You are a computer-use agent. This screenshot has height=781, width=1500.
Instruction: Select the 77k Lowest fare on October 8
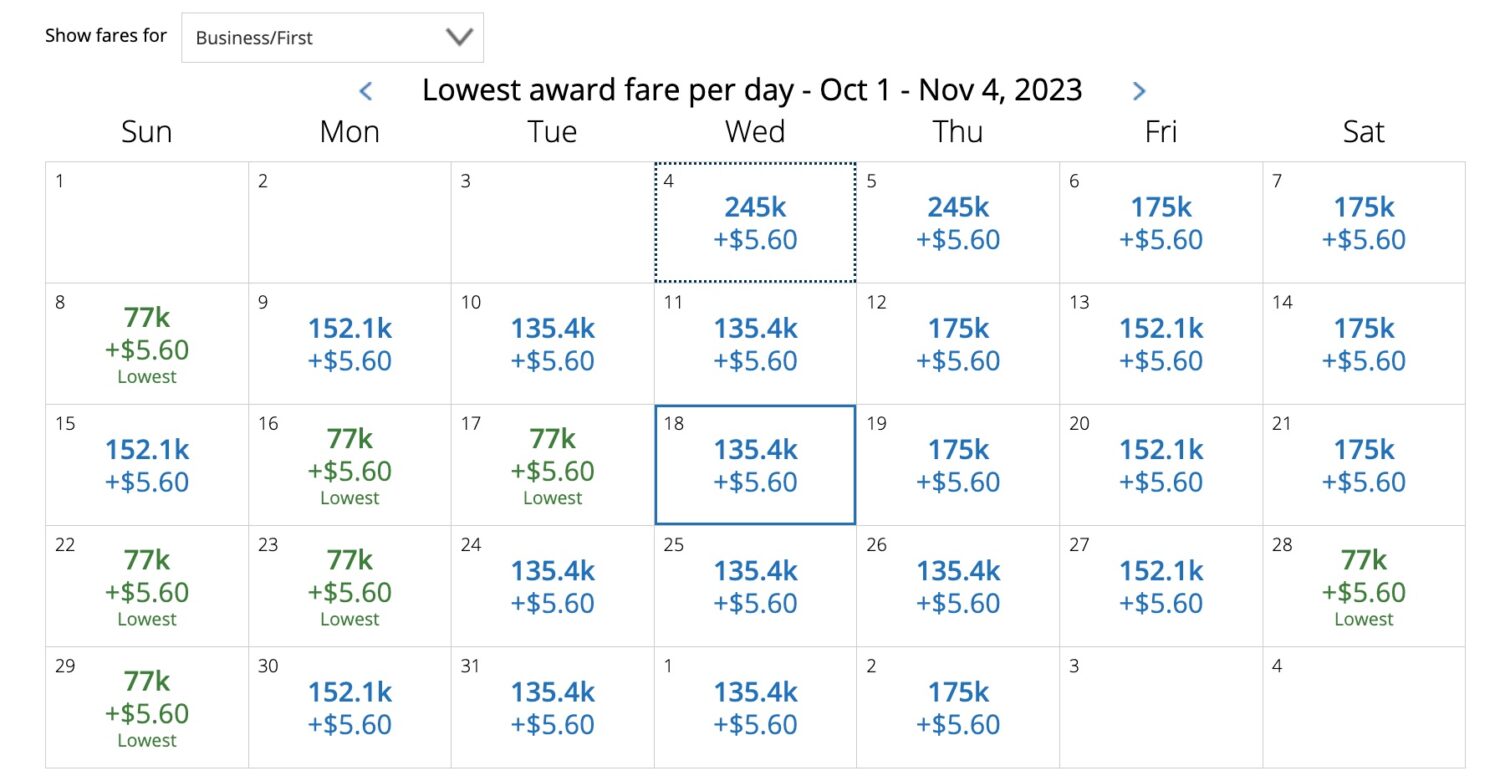146,343
